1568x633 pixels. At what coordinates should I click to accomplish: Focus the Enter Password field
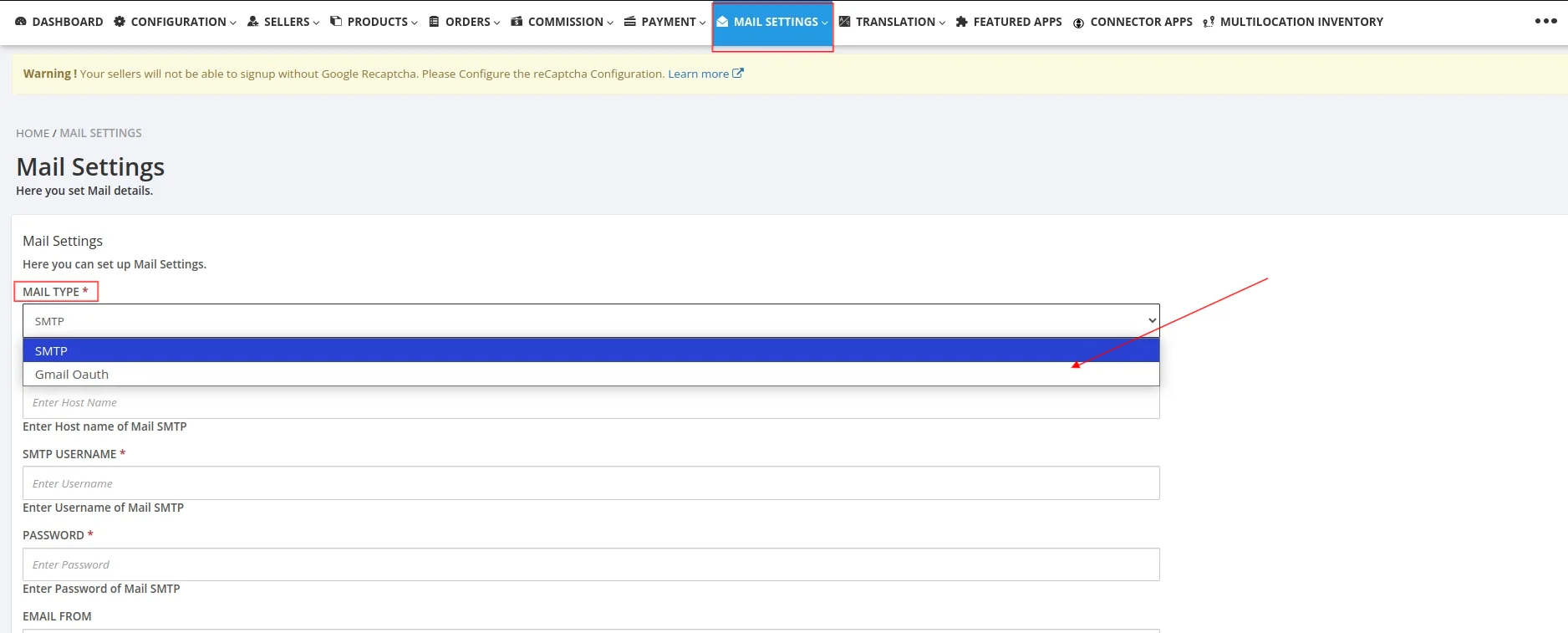click(x=591, y=564)
